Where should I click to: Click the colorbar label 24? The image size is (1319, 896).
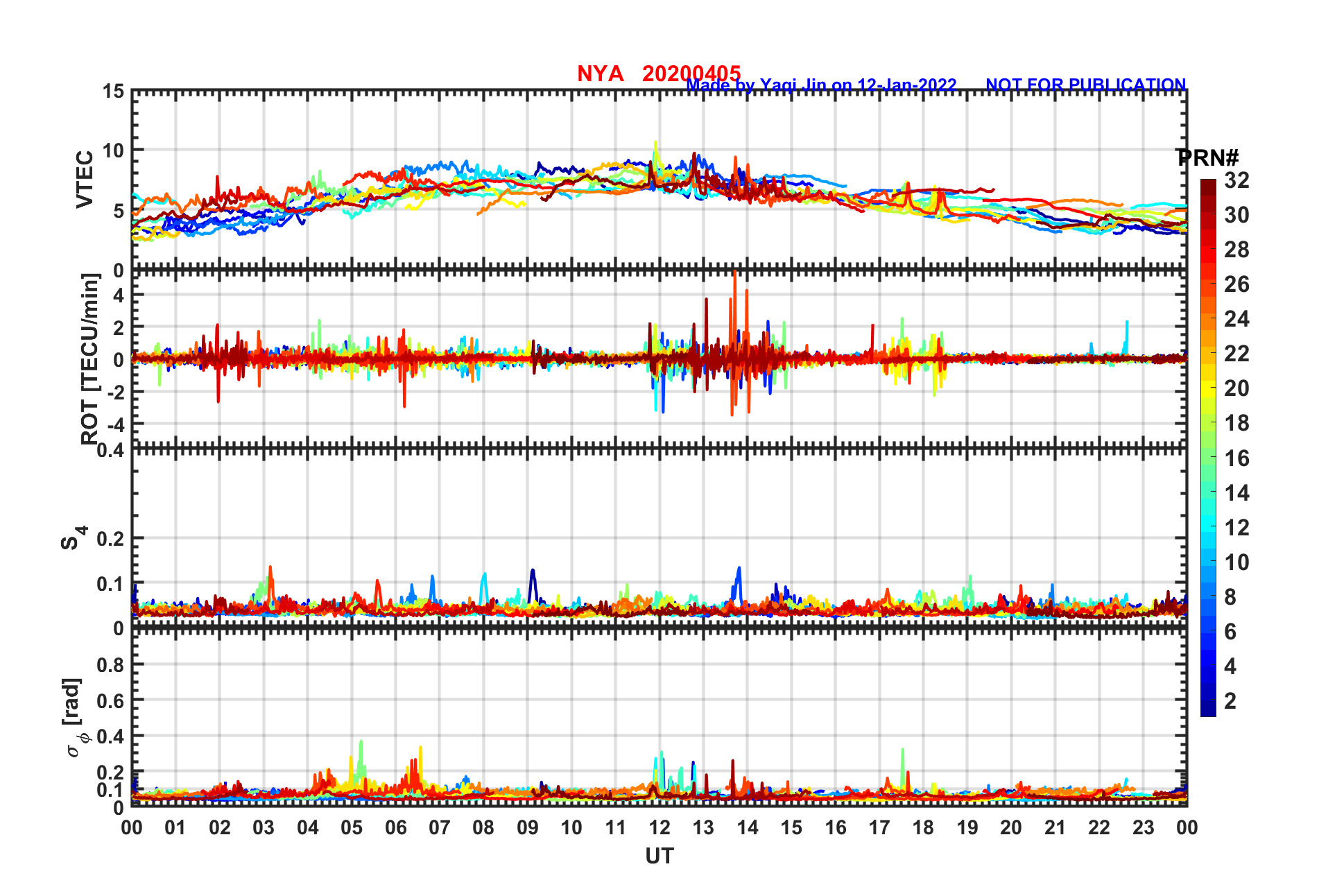click(x=1236, y=319)
